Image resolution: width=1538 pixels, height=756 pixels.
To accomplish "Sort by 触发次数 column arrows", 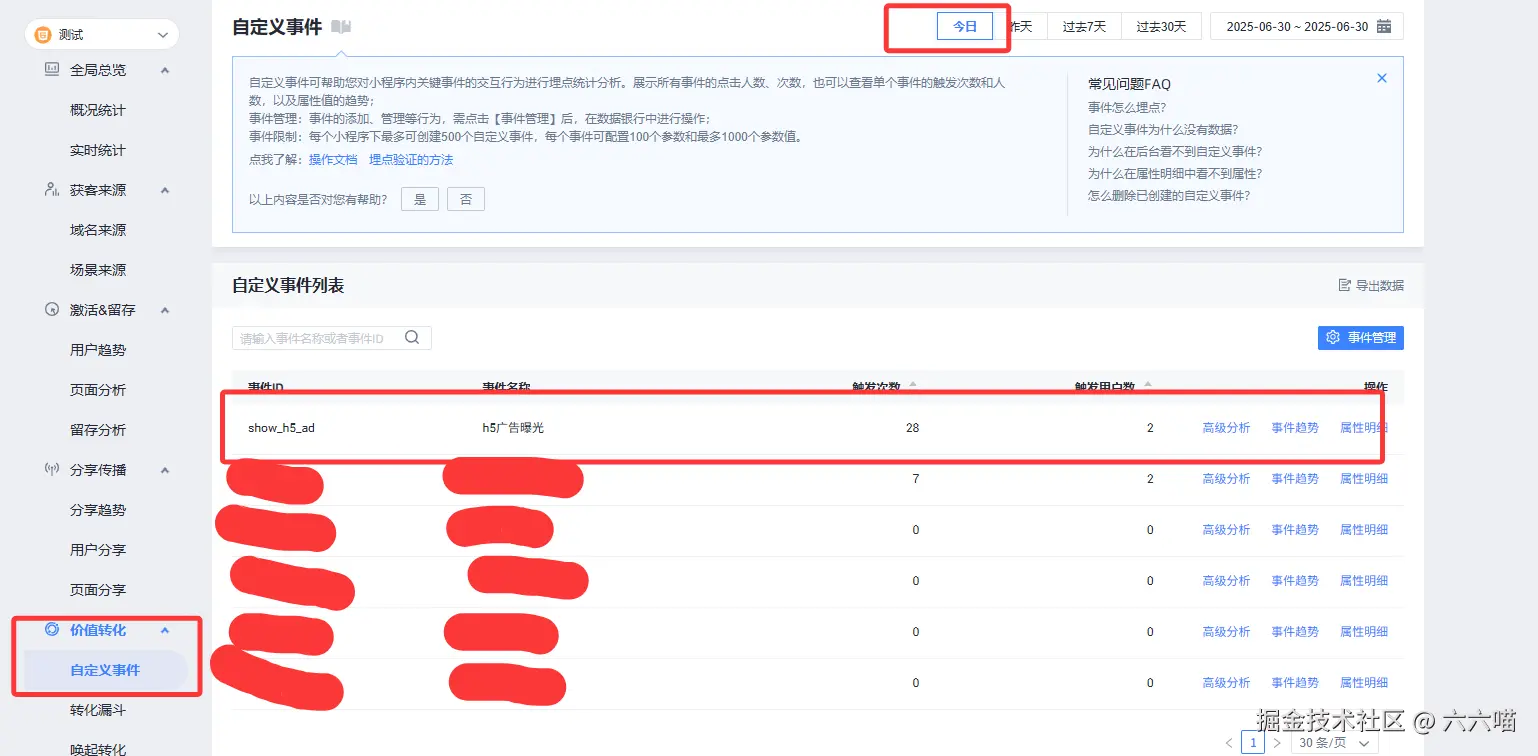I will [x=912, y=386].
